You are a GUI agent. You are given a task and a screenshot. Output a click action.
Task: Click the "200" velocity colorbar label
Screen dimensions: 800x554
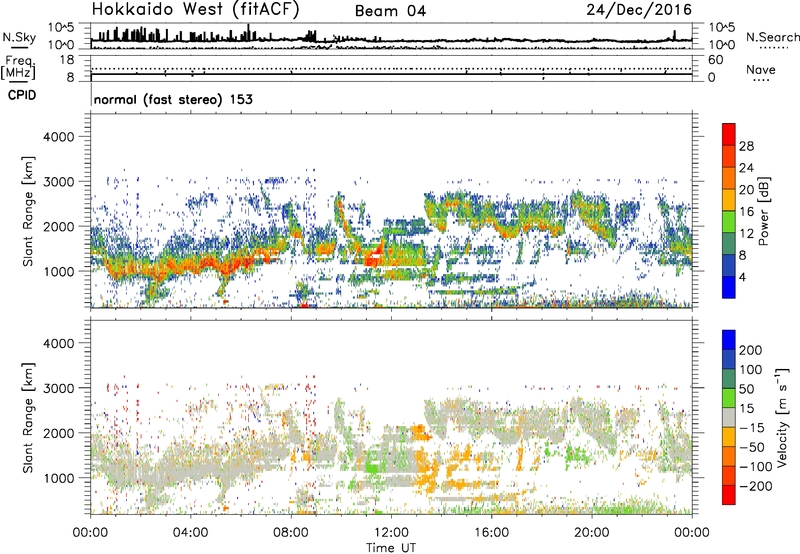(x=751, y=350)
